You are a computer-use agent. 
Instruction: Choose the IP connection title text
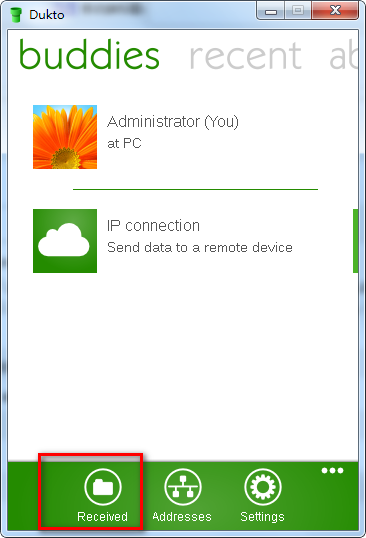click(x=153, y=226)
